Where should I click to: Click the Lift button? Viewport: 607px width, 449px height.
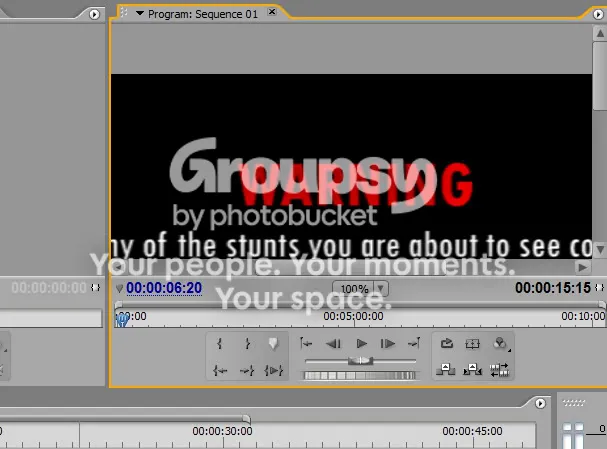(446, 370)
